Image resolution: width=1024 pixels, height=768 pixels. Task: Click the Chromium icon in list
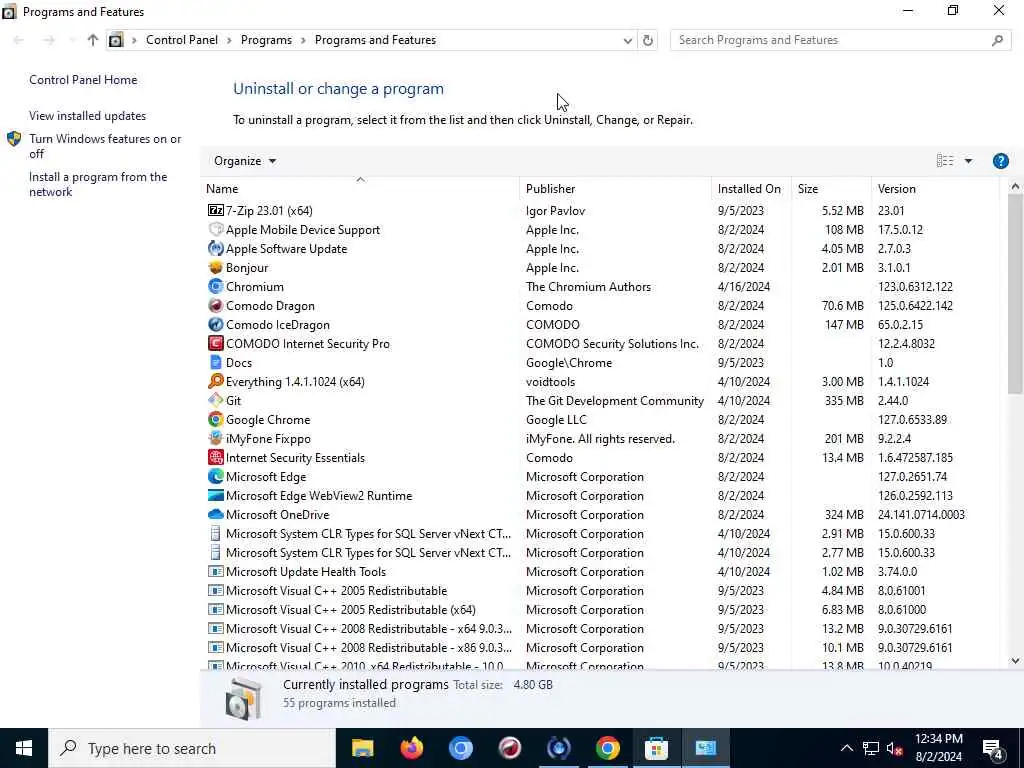pos(216,287)
